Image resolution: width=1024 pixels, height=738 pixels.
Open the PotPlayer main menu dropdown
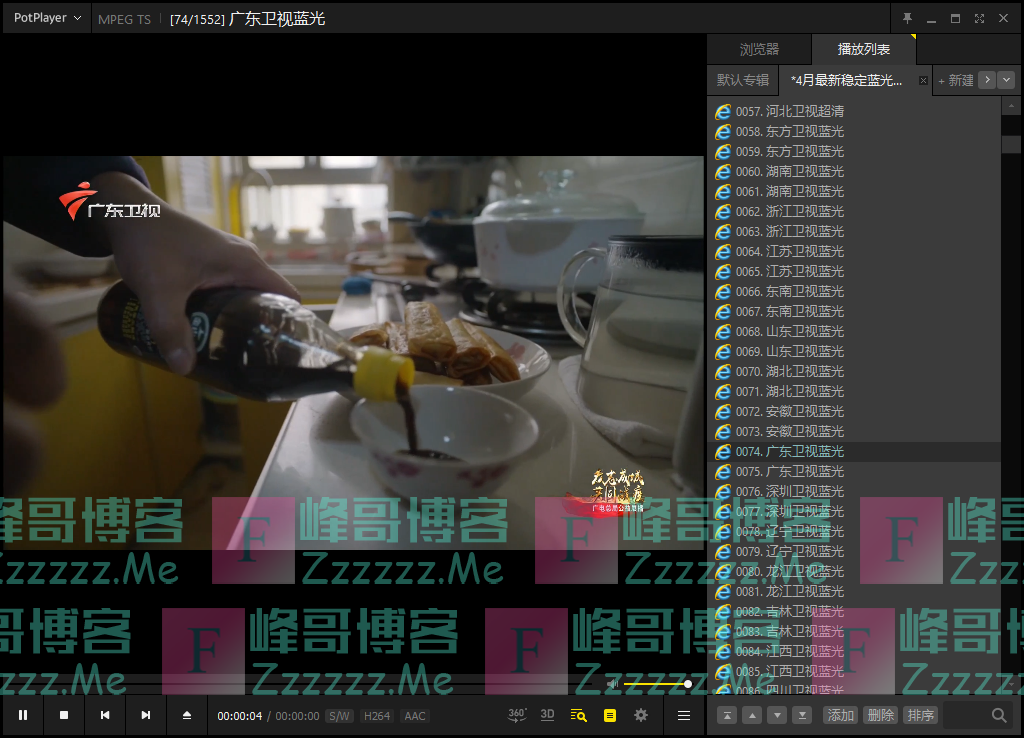tap(47, 18)
